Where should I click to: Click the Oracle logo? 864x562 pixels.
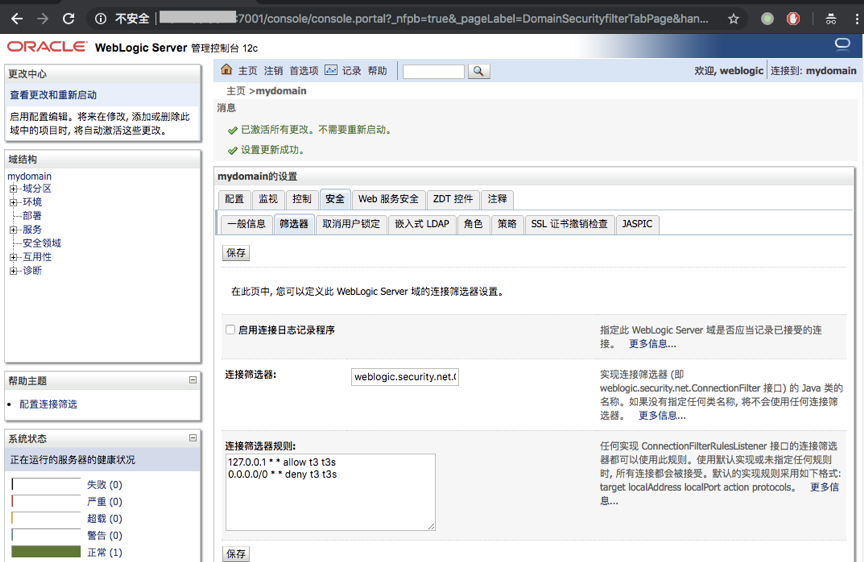(46, 47)
